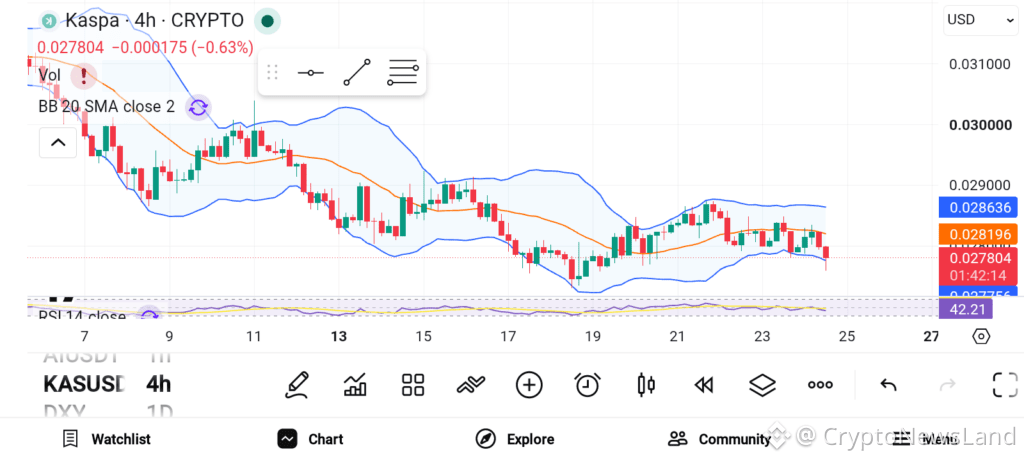
Task: Enter fullscreen mode with the corner-brackets icon
Action: [x=1005, y=385]
